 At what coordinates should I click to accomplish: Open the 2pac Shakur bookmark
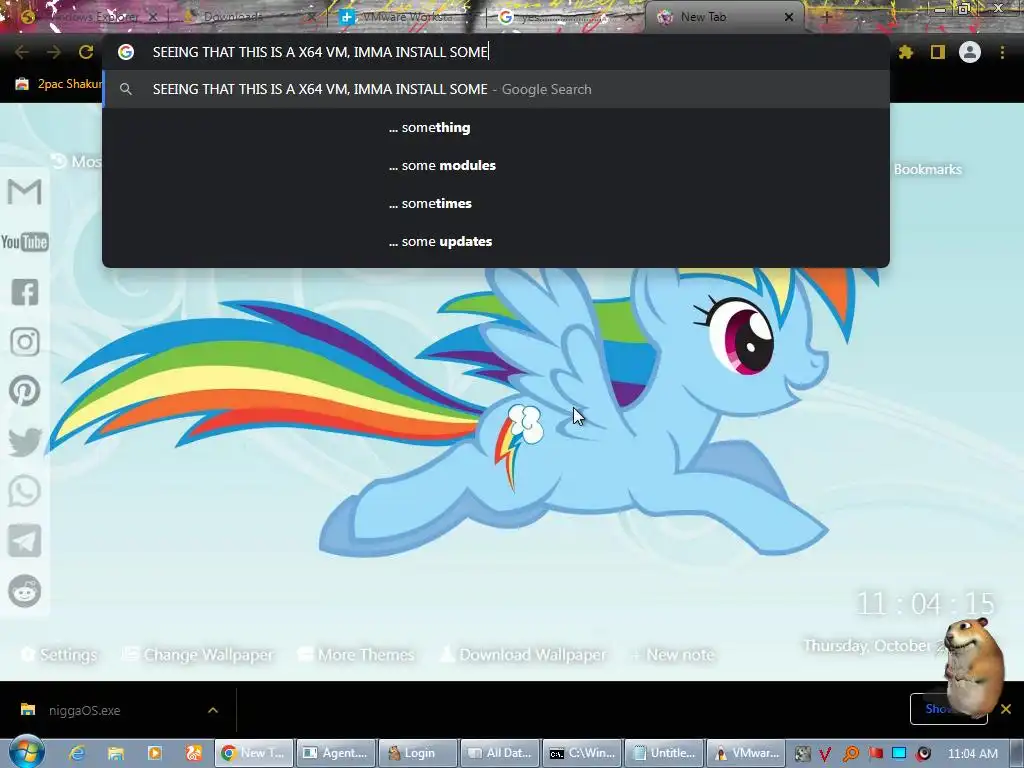click(57, 84)
